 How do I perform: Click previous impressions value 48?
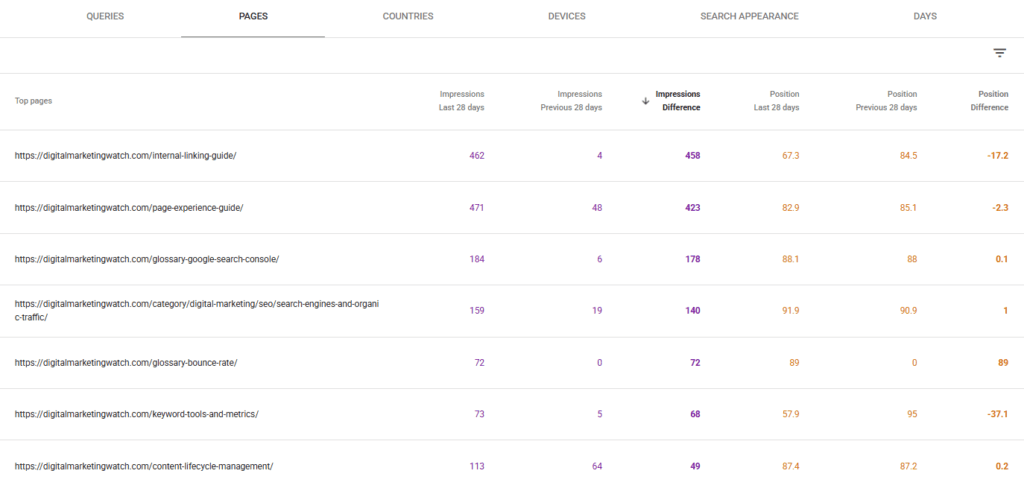coord(597,208)
